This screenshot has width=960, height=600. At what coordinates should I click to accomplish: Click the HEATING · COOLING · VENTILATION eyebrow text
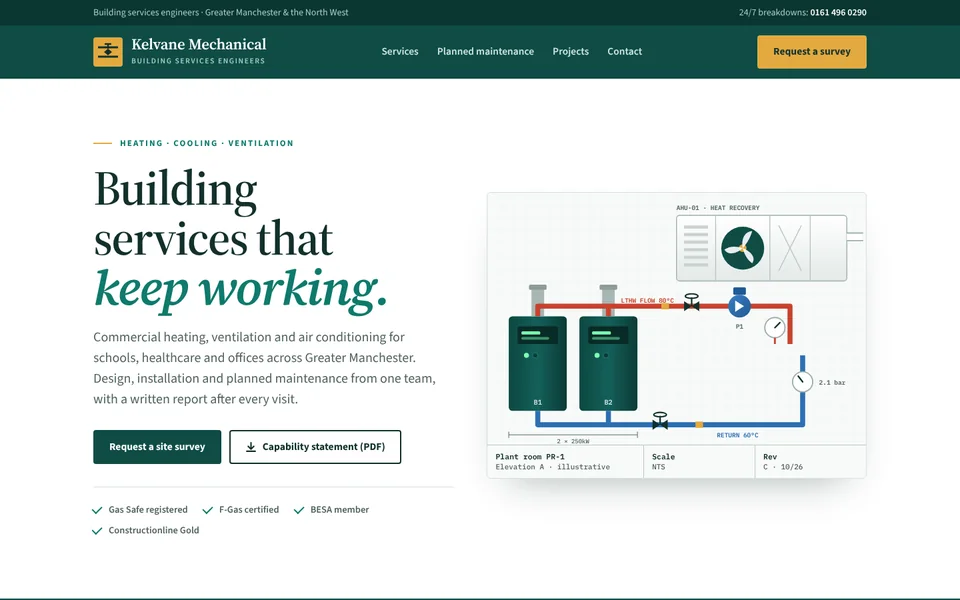point(206,143)
